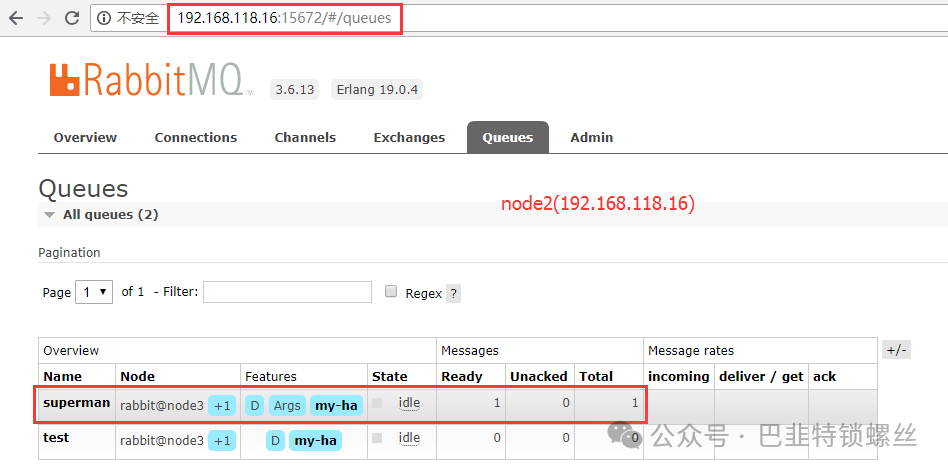Switch to the Channels tab
Viewport: 948px width, 474px height.
(x=305, y=137)
